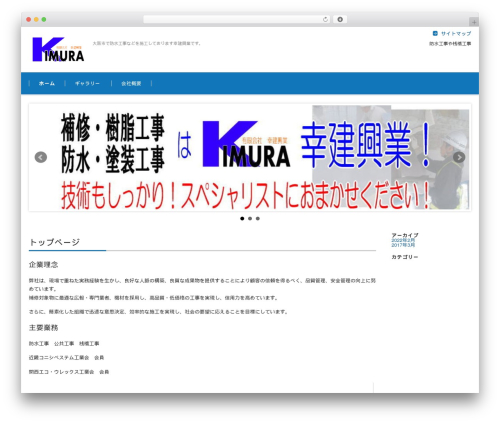Click the browser address bar

tap(237, 19)
